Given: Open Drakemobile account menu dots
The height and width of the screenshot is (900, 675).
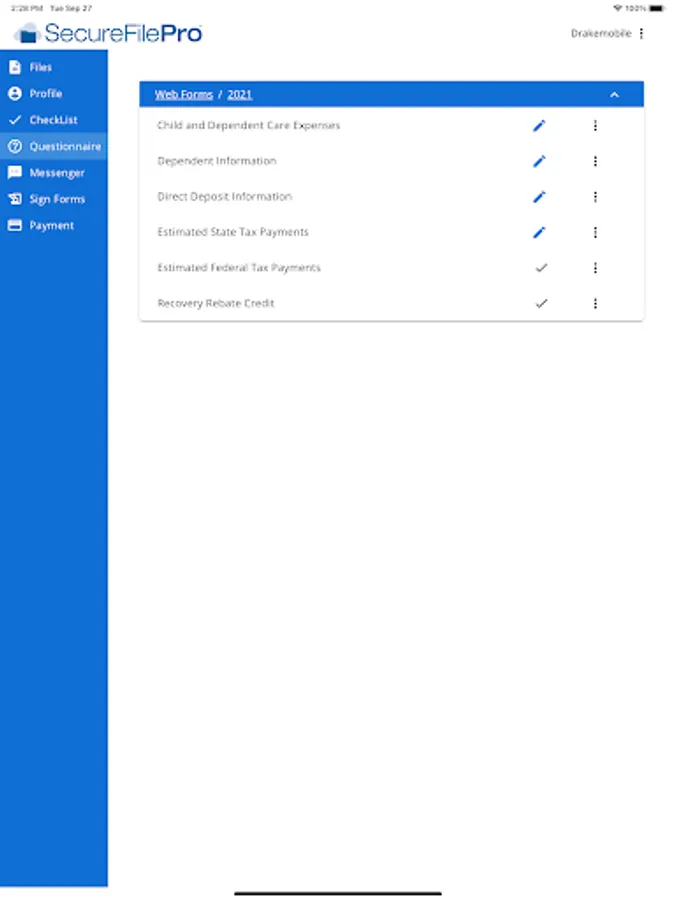Looking at the screenshot, I should (x=641, y=33).
